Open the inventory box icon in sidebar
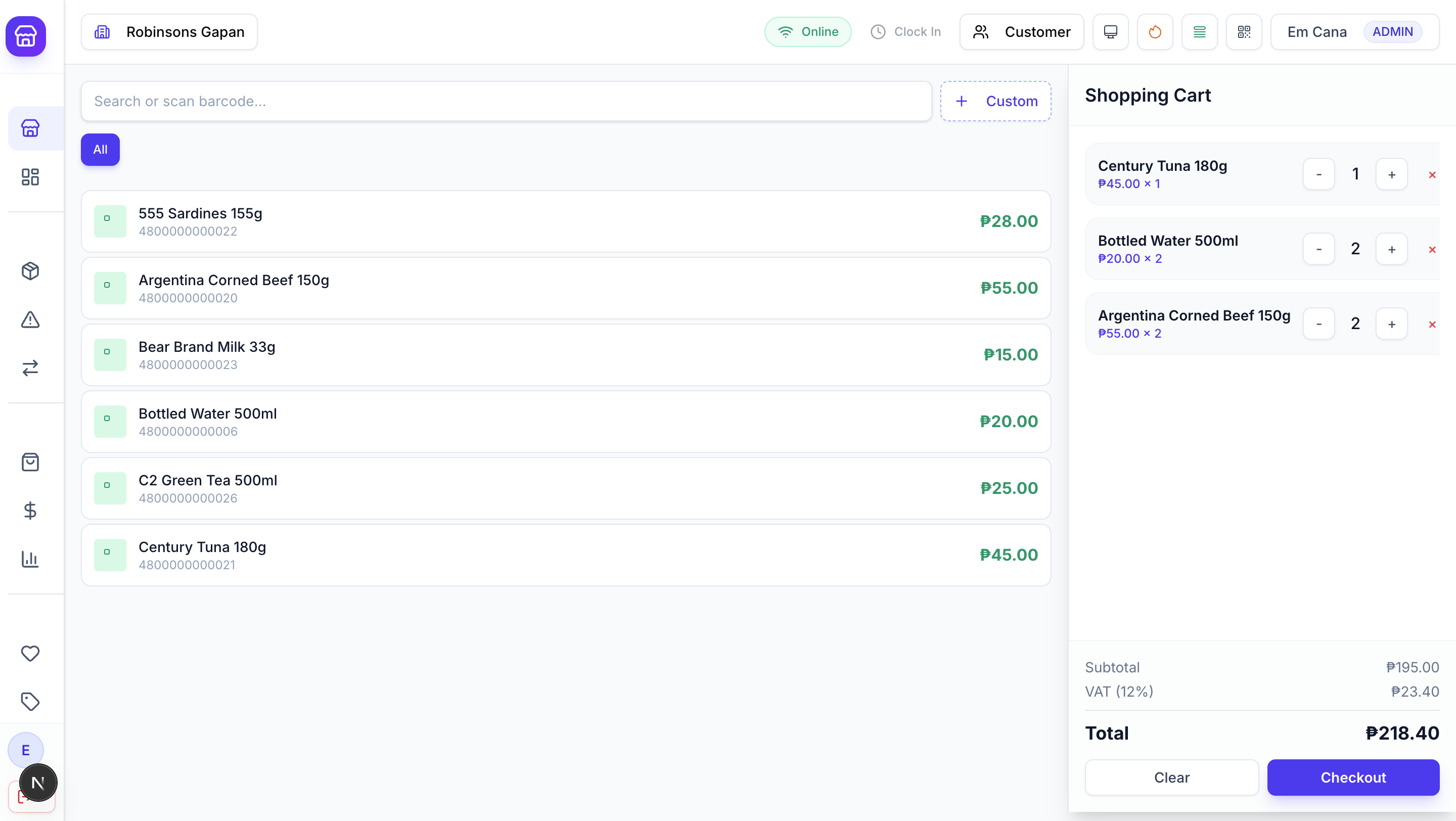 (x=30, y=271)
